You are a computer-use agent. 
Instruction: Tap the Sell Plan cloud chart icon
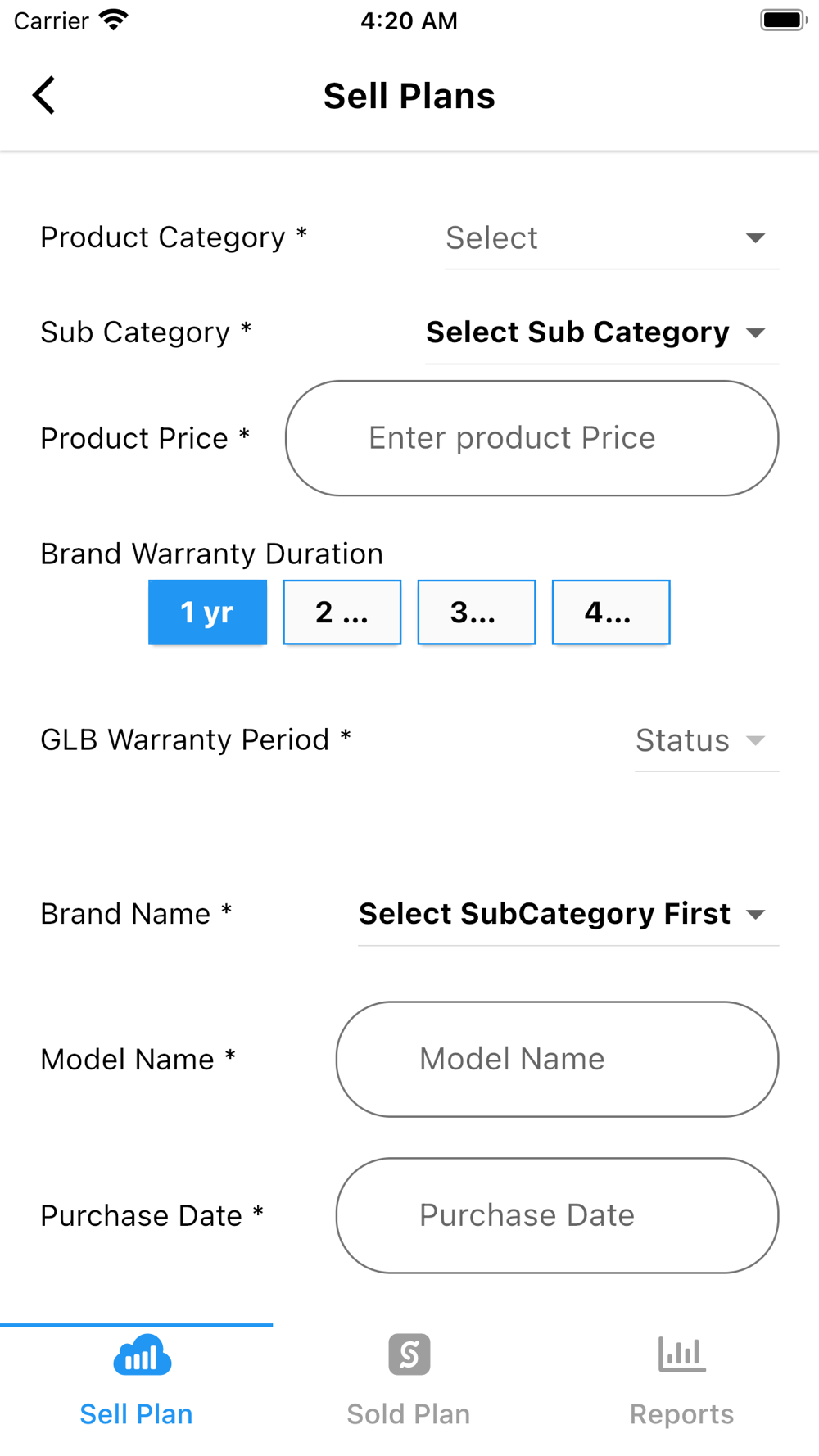142,1354
